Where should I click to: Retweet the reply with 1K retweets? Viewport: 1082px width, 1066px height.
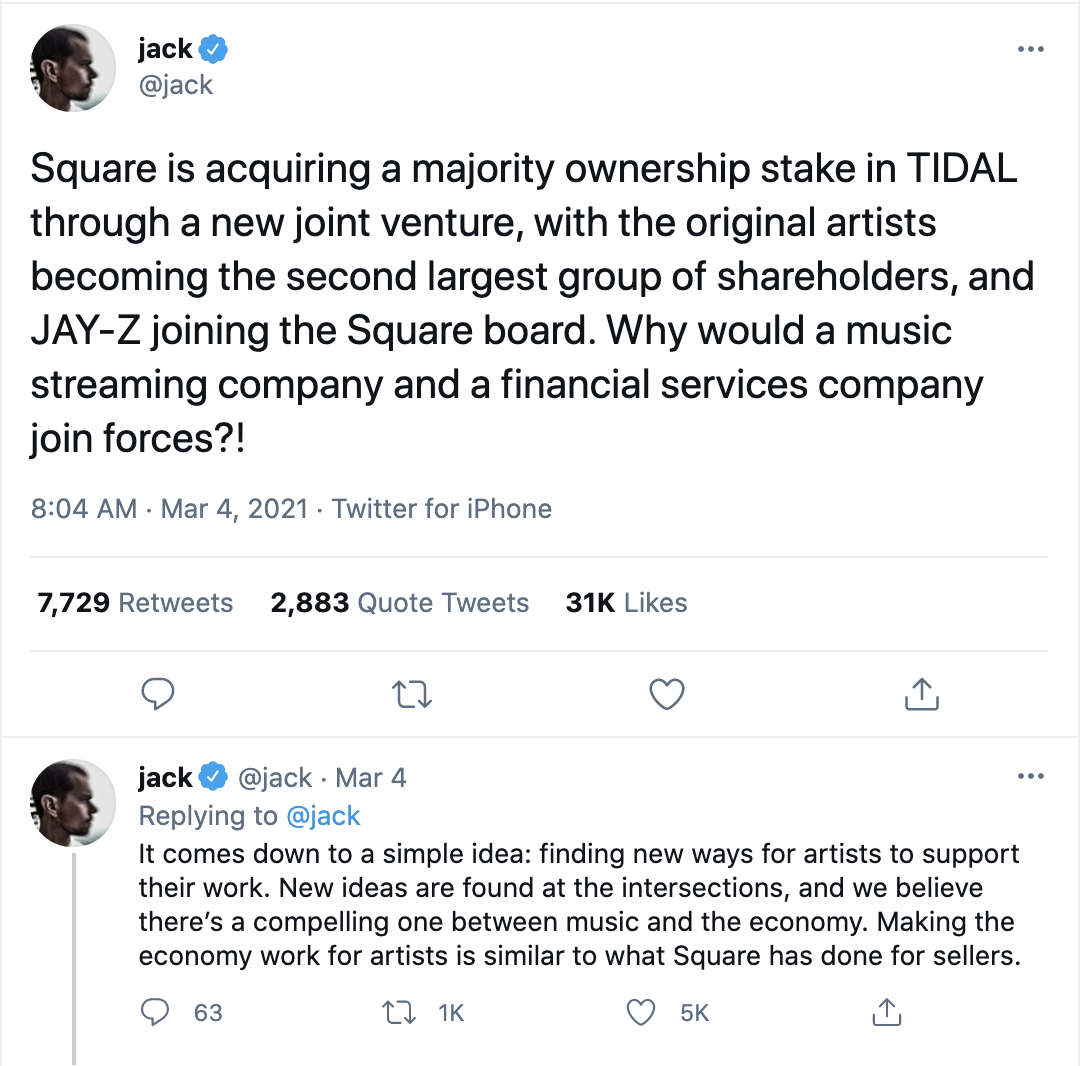400,1013
